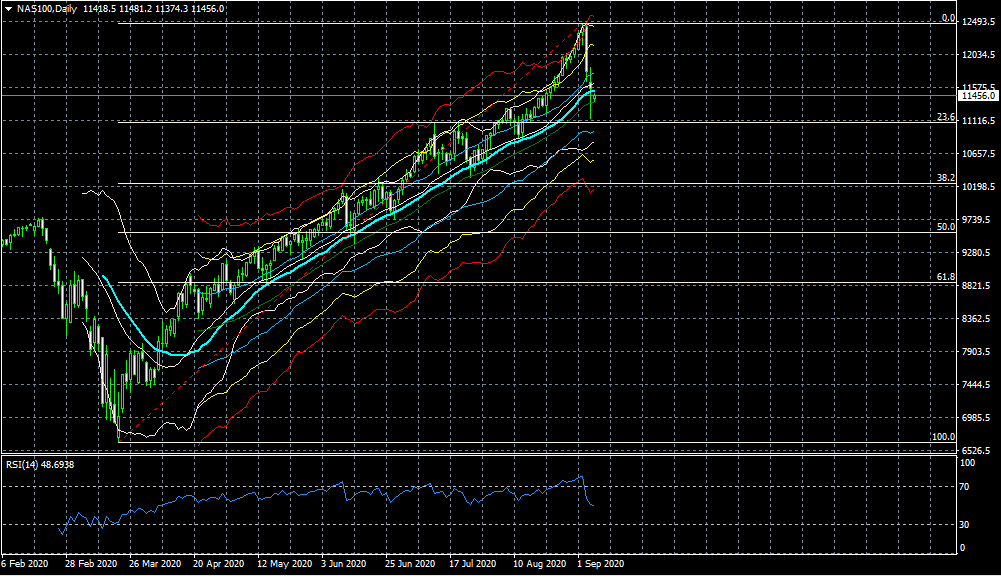This screenshot has height=577, width=1001.
Task: Click the OHLC values 11418.5 11481.2 11374.3 11456.0
Action: 153,9
